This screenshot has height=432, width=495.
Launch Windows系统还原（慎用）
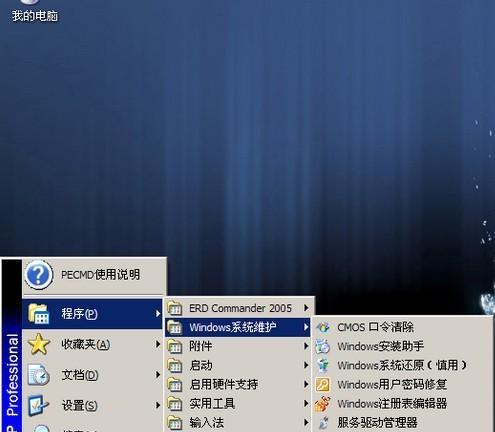pos(402,366)
